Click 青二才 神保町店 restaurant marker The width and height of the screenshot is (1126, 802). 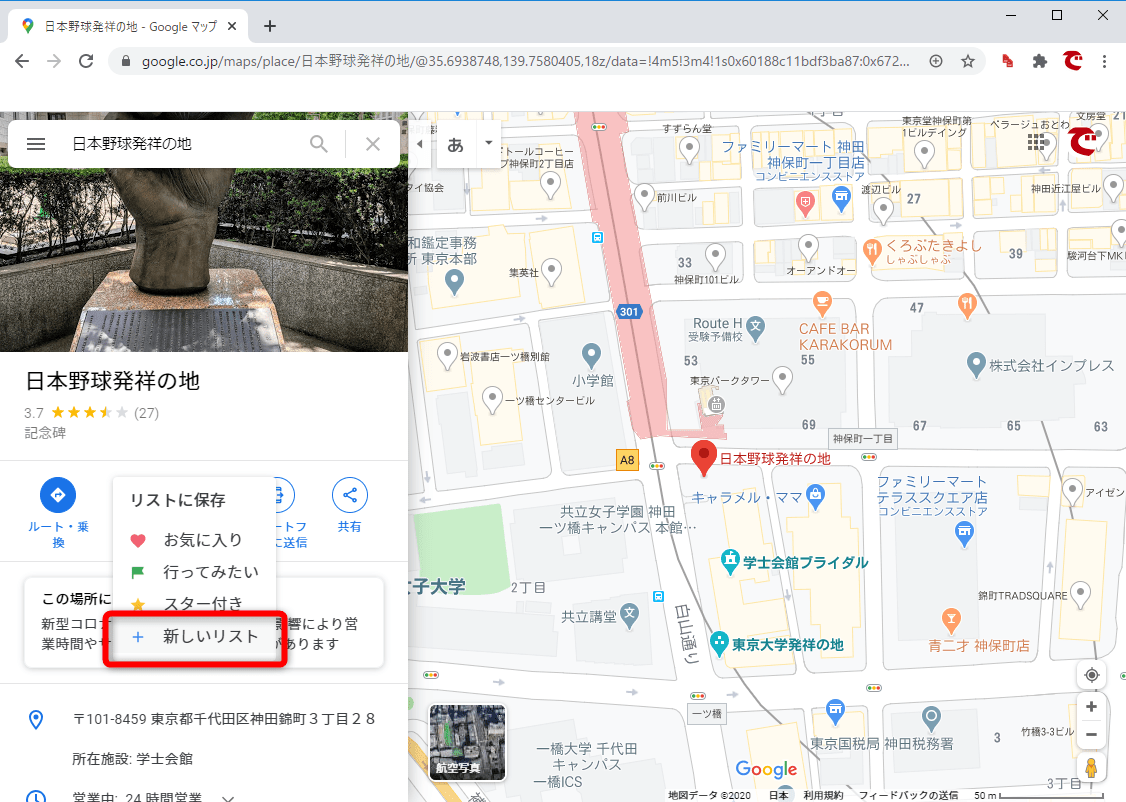[951, 618]
